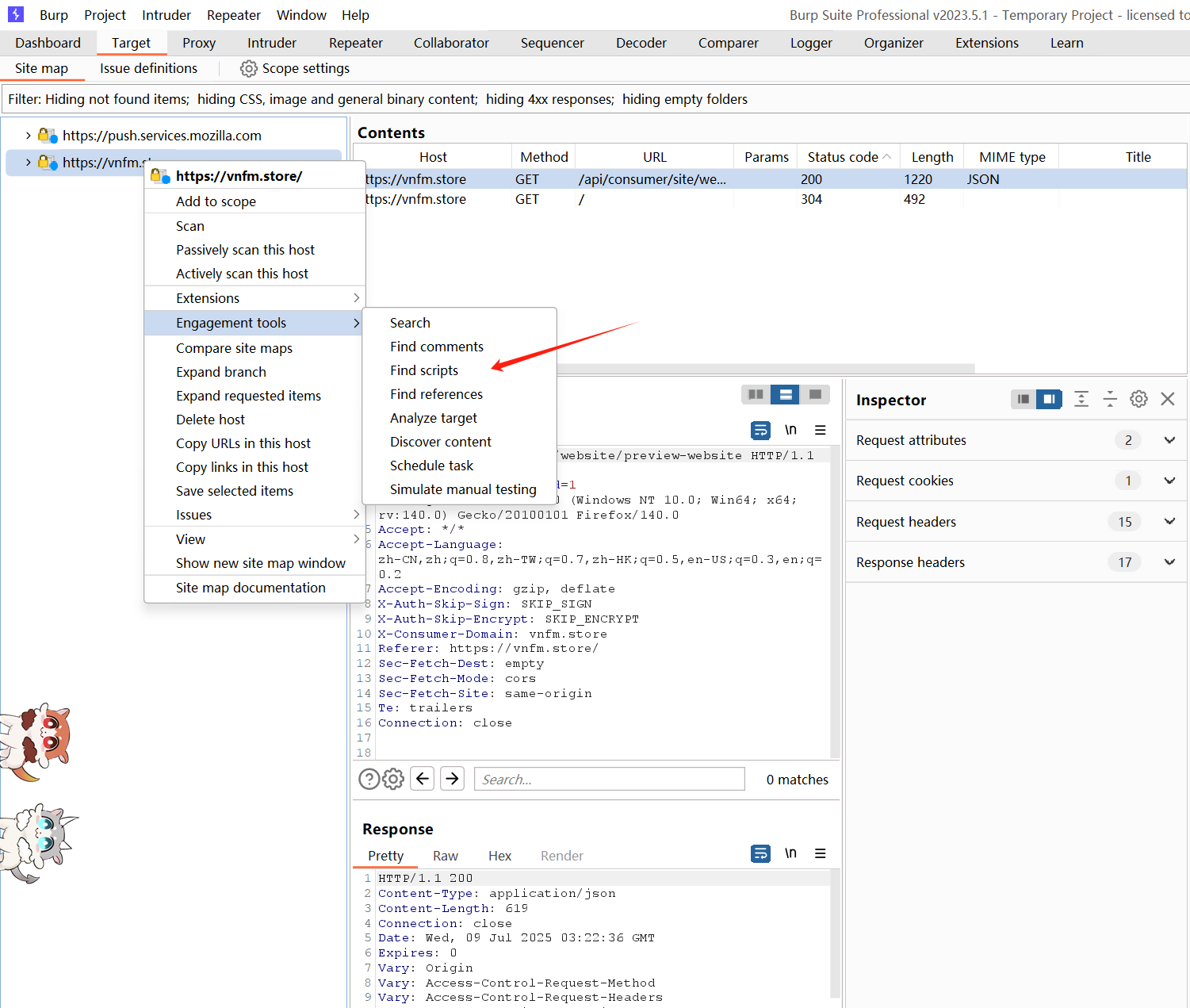Sort contents by Length column header

tap(932, 157)
